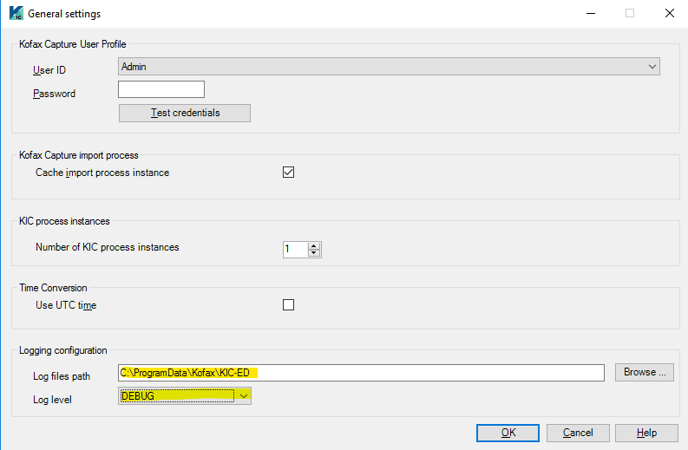Click the User ID label
688x450 pixels.
click(x=49, y=70)
